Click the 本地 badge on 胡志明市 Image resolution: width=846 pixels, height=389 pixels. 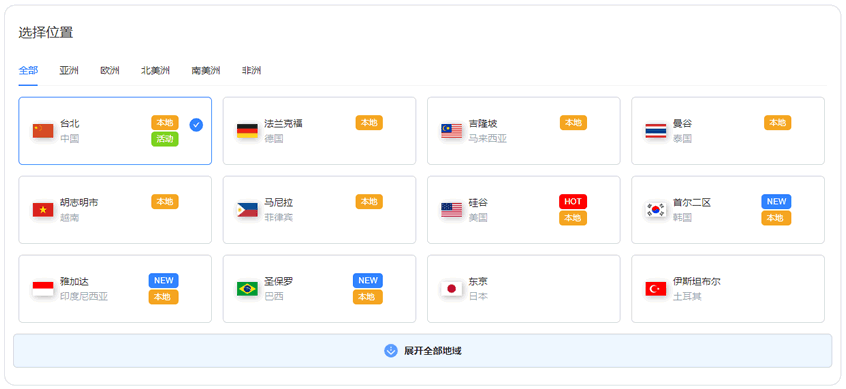tap(165, 202)
